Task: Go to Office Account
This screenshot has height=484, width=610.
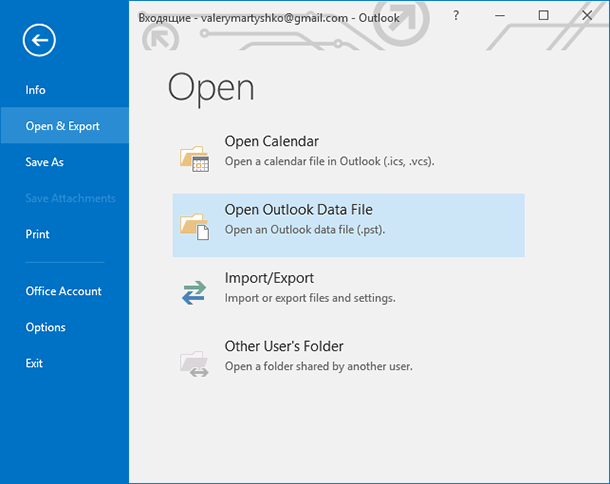Action: pos(63,291)
